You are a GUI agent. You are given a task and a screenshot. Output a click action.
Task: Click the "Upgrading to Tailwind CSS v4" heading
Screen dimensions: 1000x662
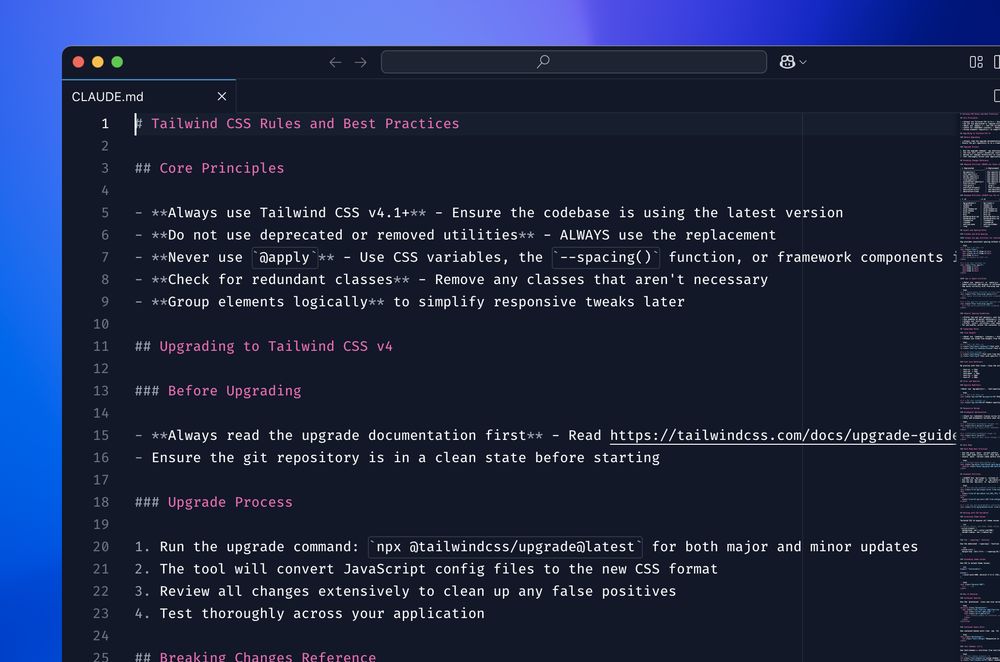(x=276, y=346)
